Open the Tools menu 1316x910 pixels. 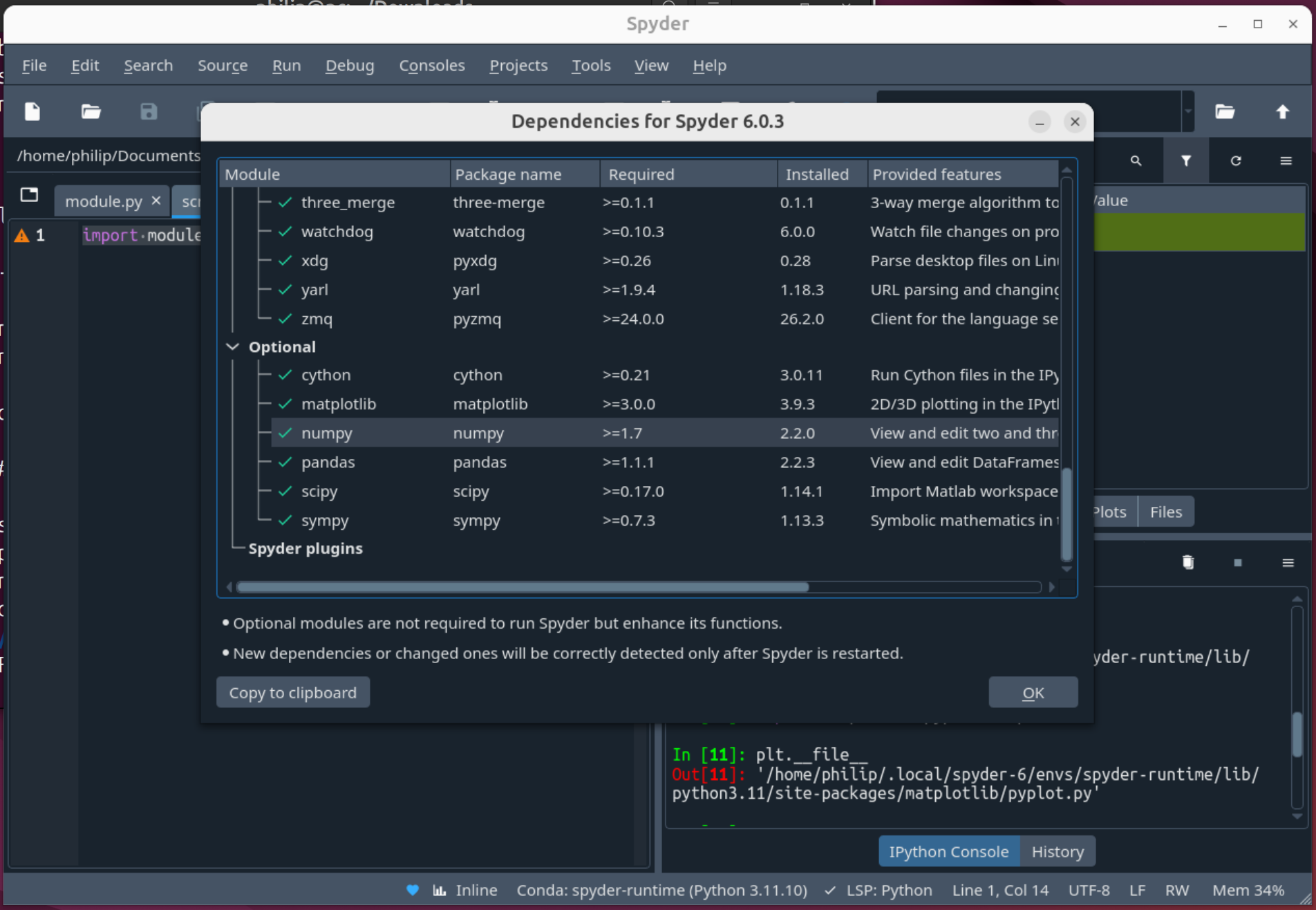[x=591, y=66]
